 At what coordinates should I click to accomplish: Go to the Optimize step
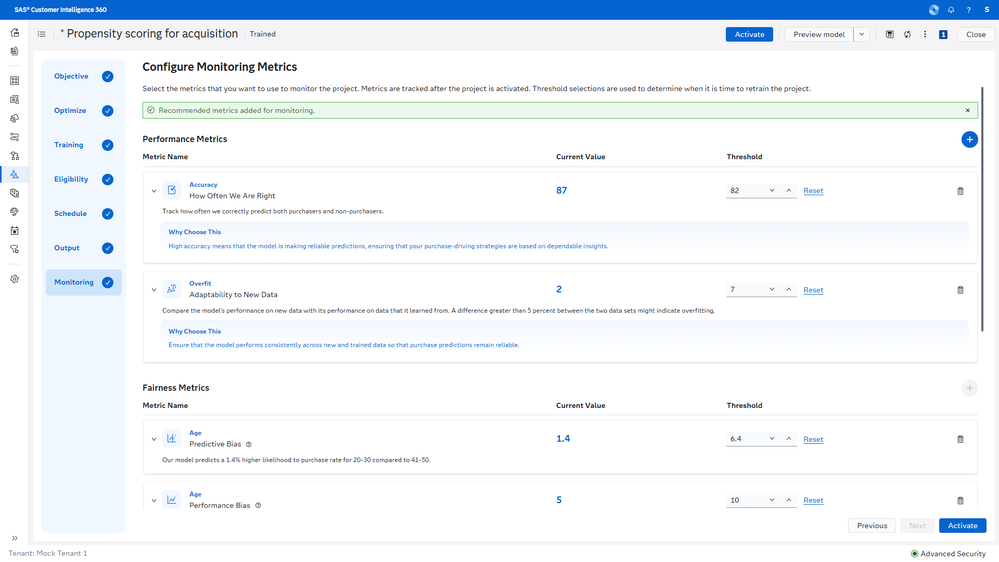(x=83, y=111)
